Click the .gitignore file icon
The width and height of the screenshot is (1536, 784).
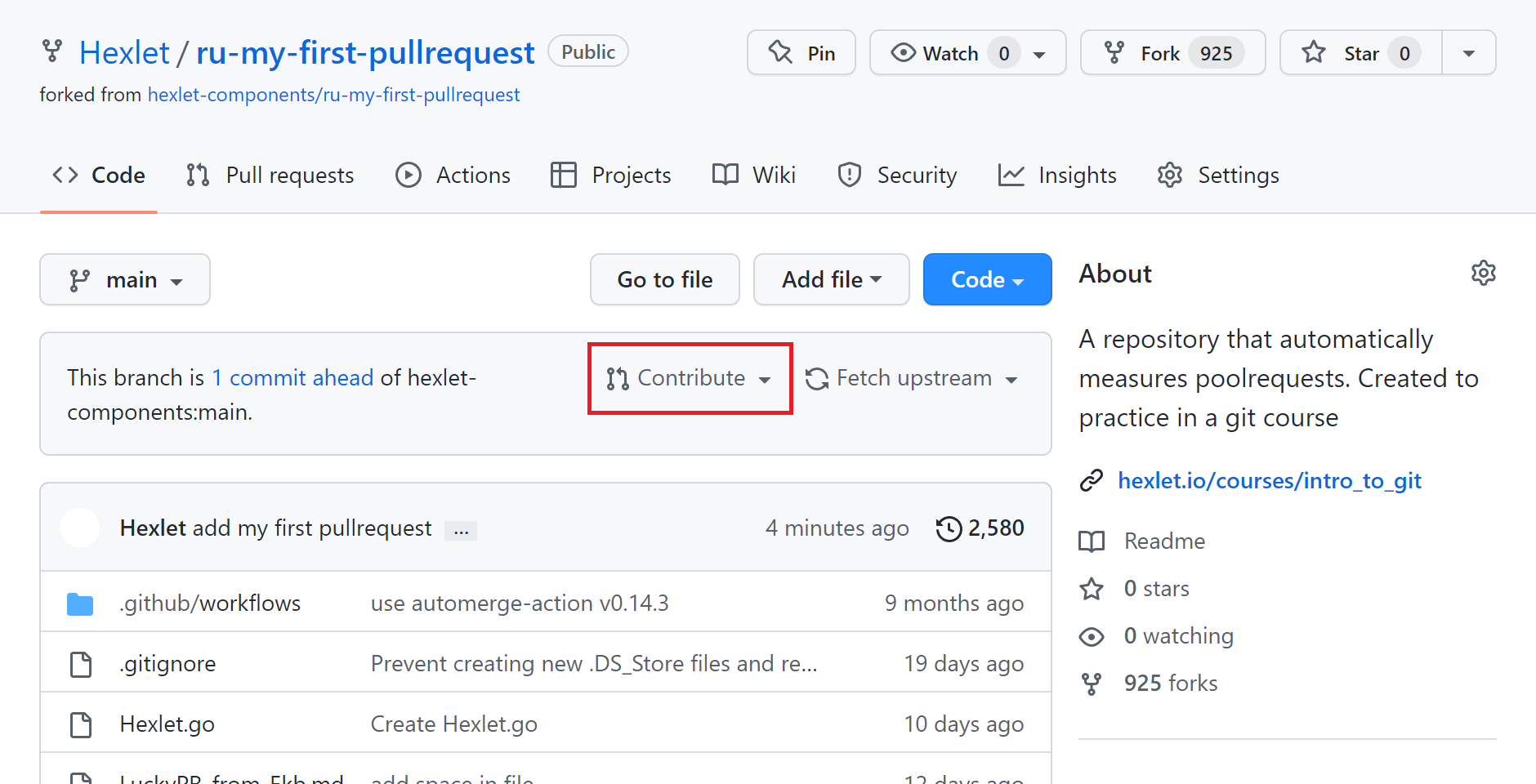pyautogui.click(x=80, y=663)
